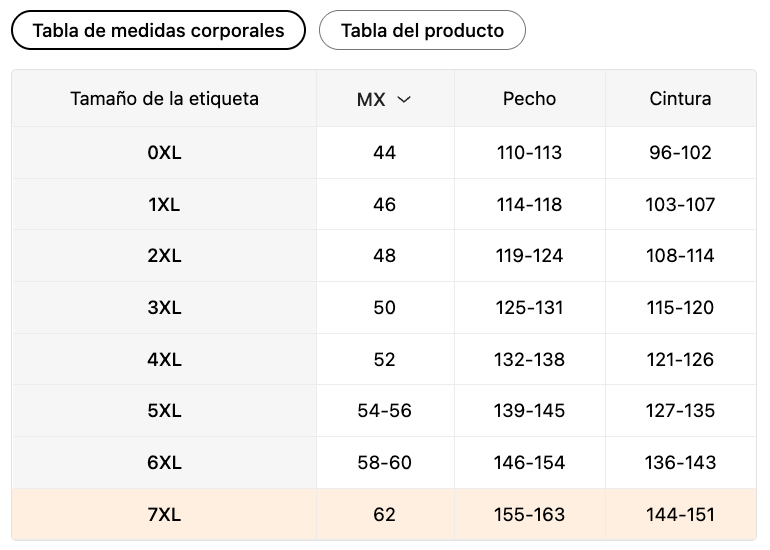
Task: Click the 144-151 Cintura cell
Action: 680,515
